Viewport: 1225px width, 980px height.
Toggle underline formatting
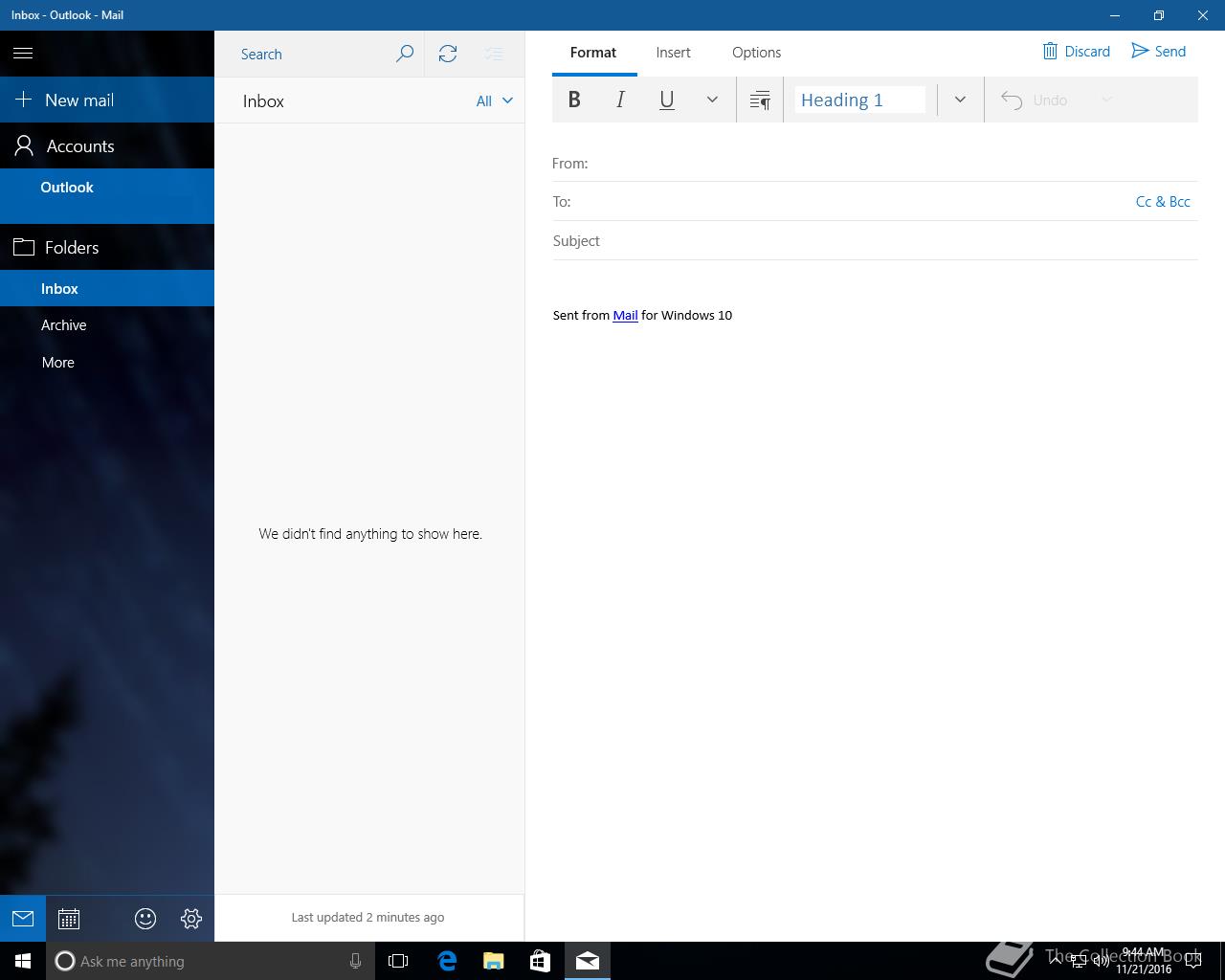(x=667, y=100)
